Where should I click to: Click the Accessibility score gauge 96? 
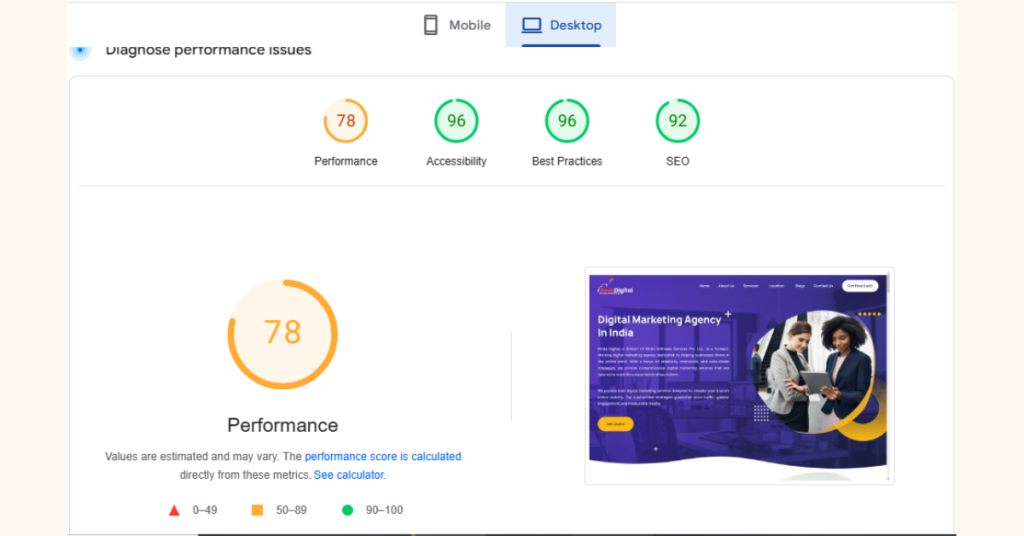456,121
